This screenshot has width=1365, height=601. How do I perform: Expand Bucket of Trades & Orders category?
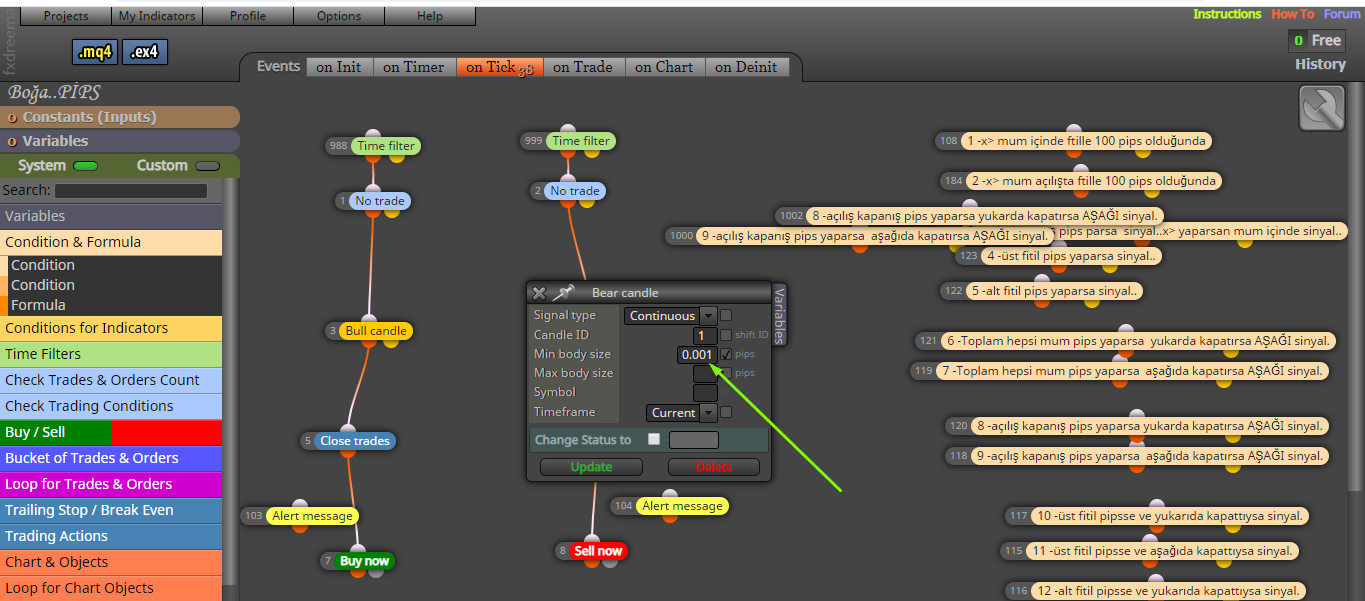(x=111, y=458)
